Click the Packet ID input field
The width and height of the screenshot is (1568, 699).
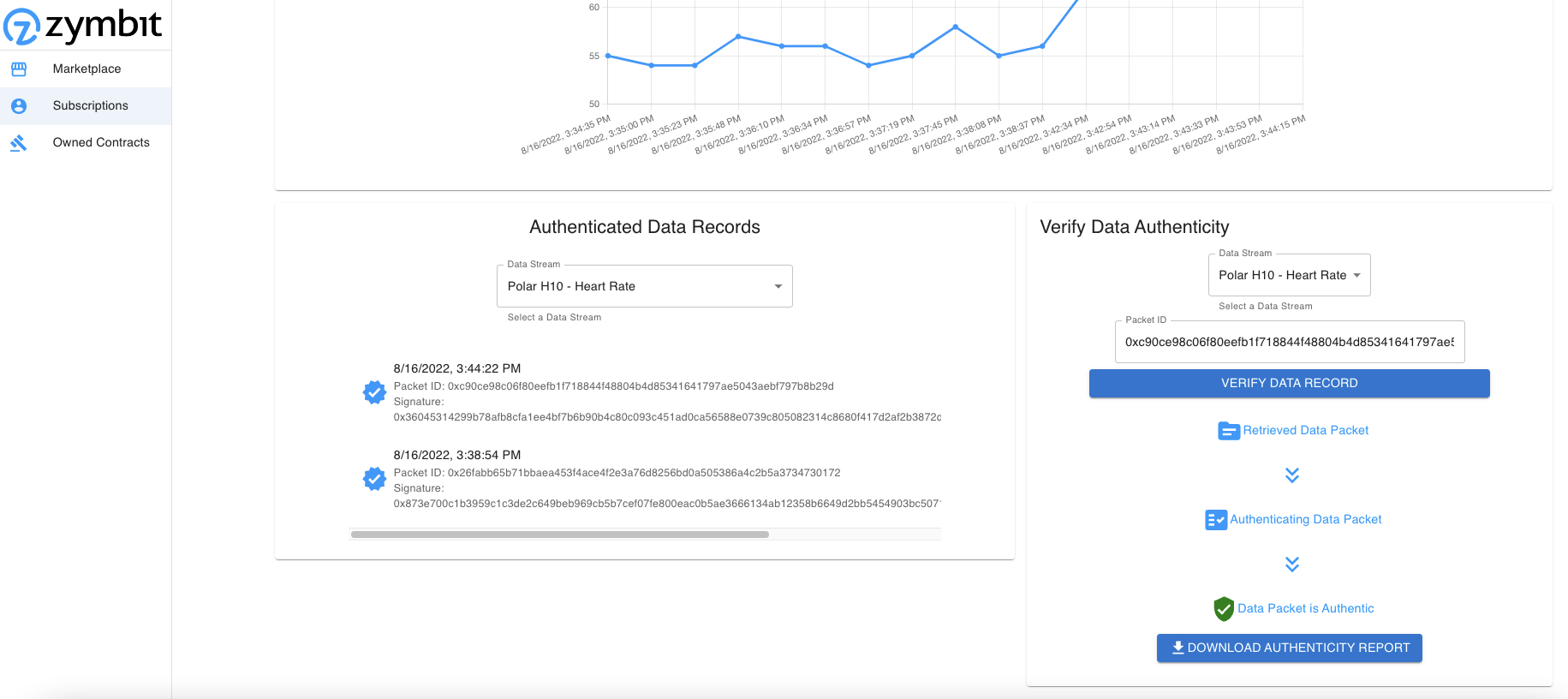coord(1289,342)
